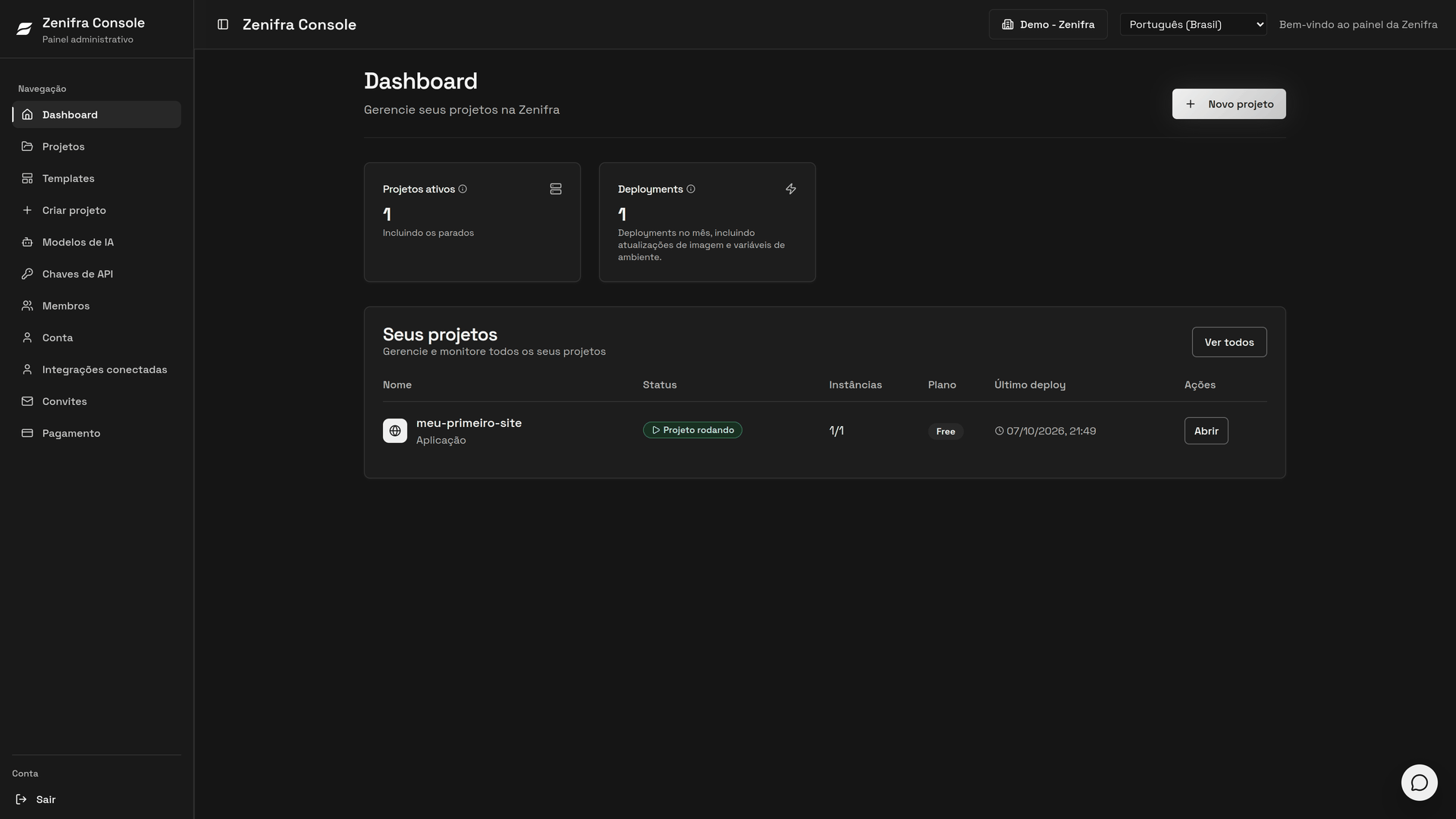Click the Novo projeto button

pos(1228,104)
